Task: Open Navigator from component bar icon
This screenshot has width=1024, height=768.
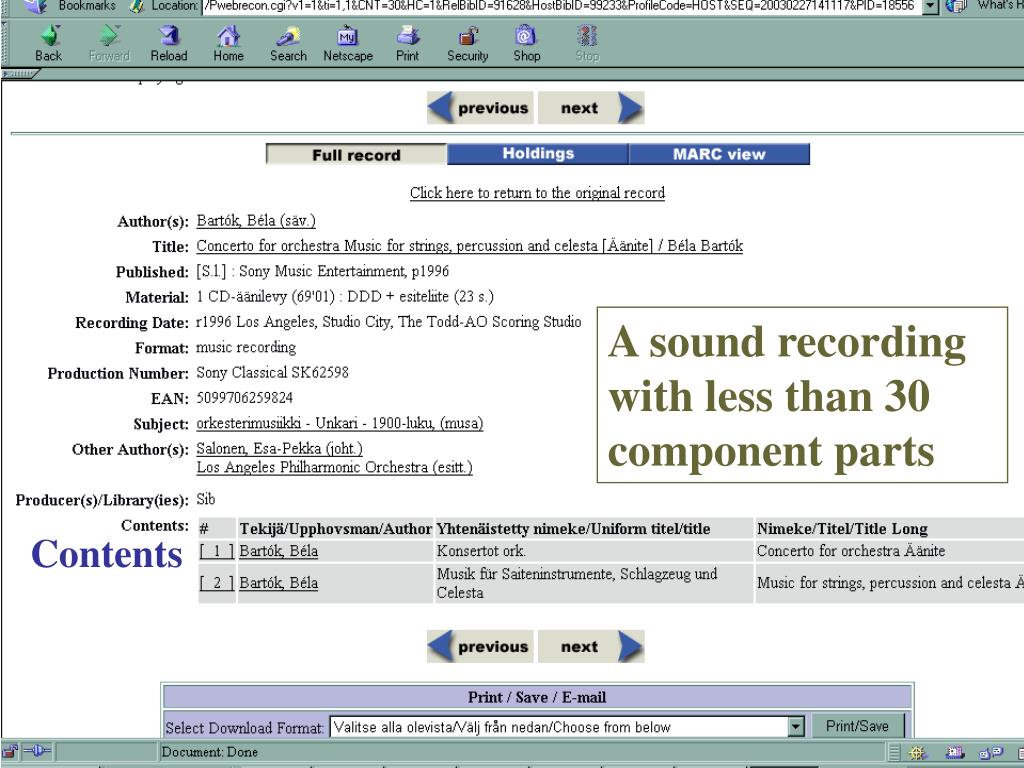Action: (918, 752)
